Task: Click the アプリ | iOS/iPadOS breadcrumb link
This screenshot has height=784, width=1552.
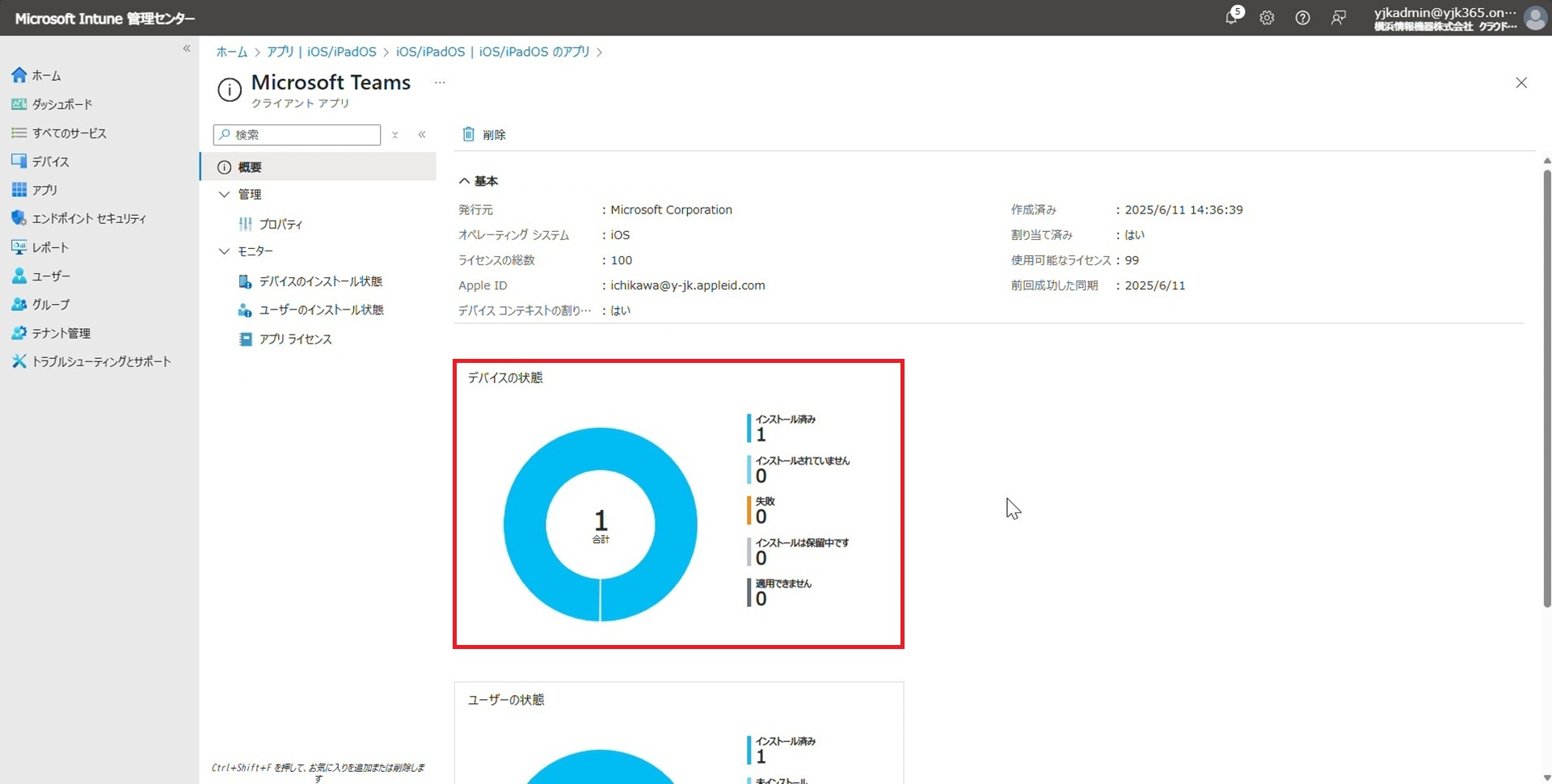Action: point(322,52)
